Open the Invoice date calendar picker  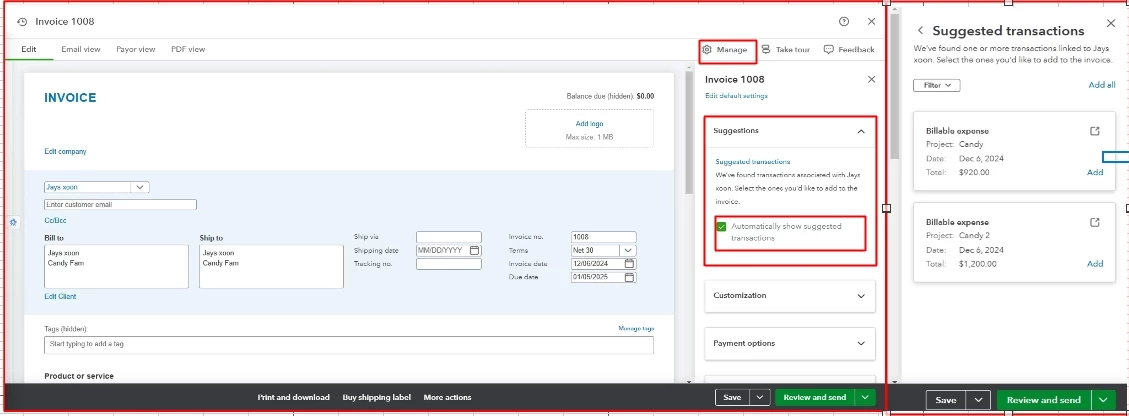pyautogui.click(x=629, y=263)
